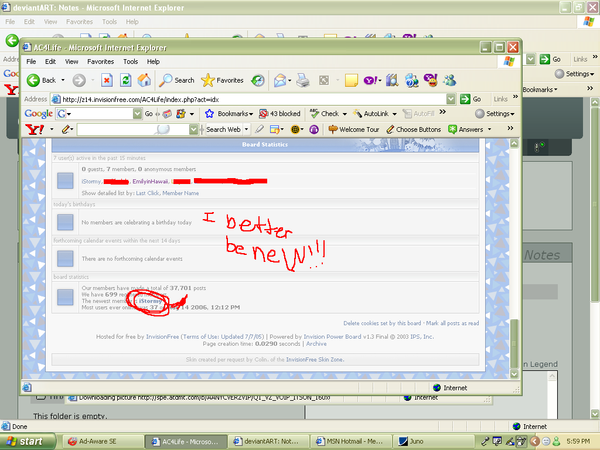Click AC4Life page scrollbar down arrow
600x450 pixels.
tap(514, 374)
